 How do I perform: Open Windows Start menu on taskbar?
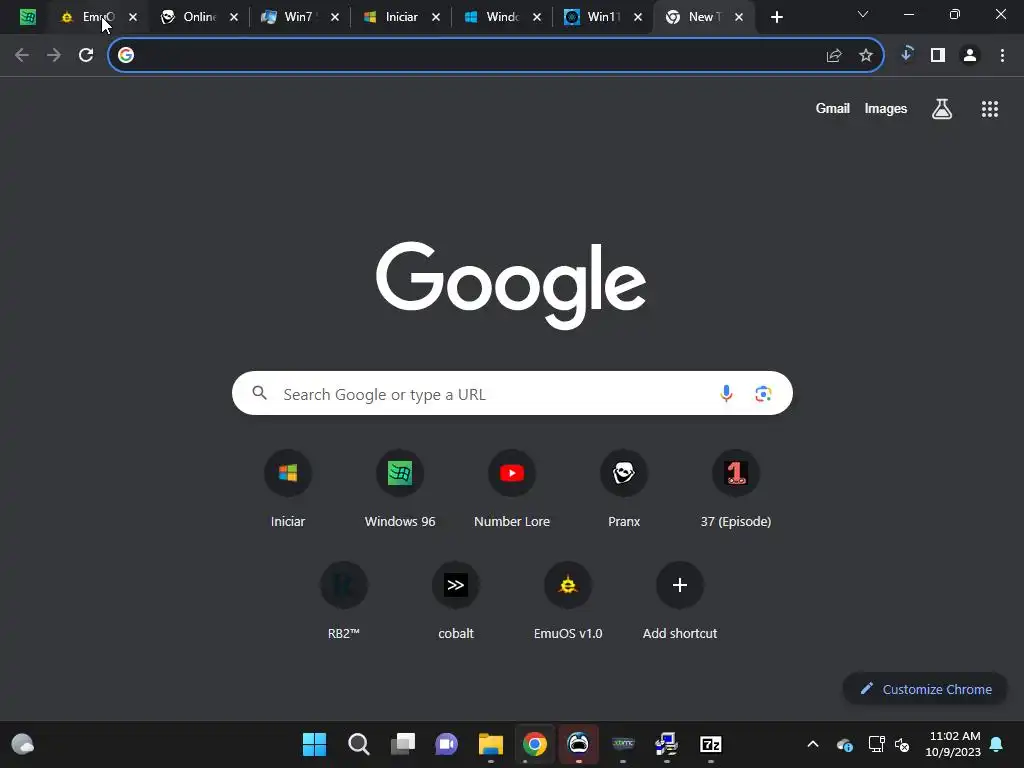(x=314, y=744)
